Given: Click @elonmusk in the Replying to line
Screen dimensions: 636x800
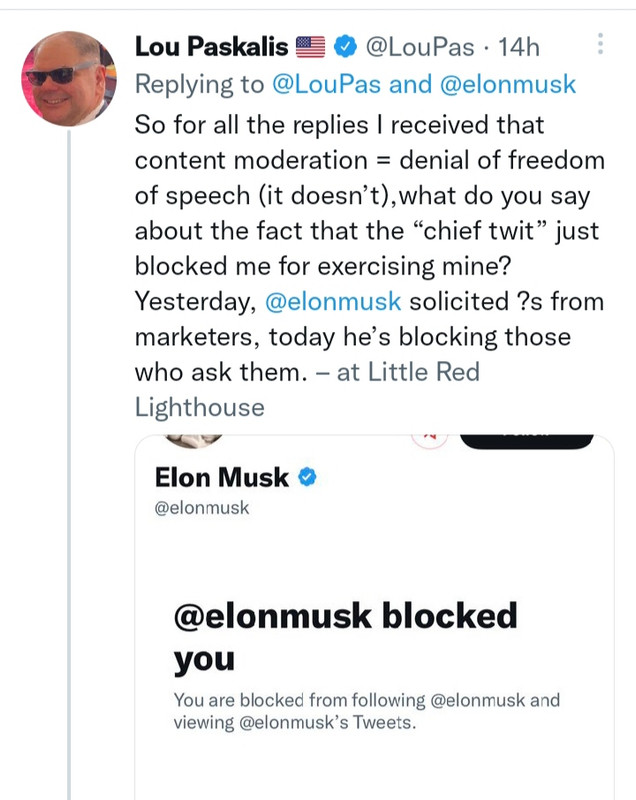Looking at the screenshot, I should click(x=507, y=84).
